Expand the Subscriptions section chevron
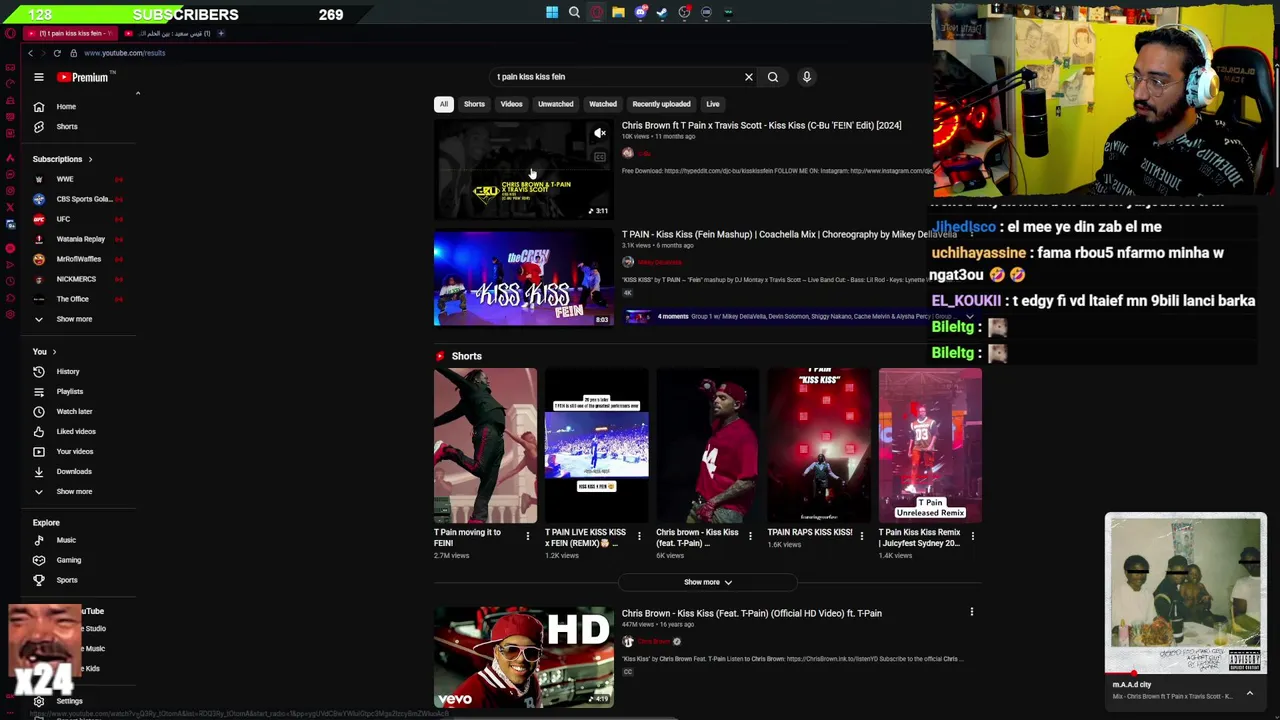 (x=90, y=159)
